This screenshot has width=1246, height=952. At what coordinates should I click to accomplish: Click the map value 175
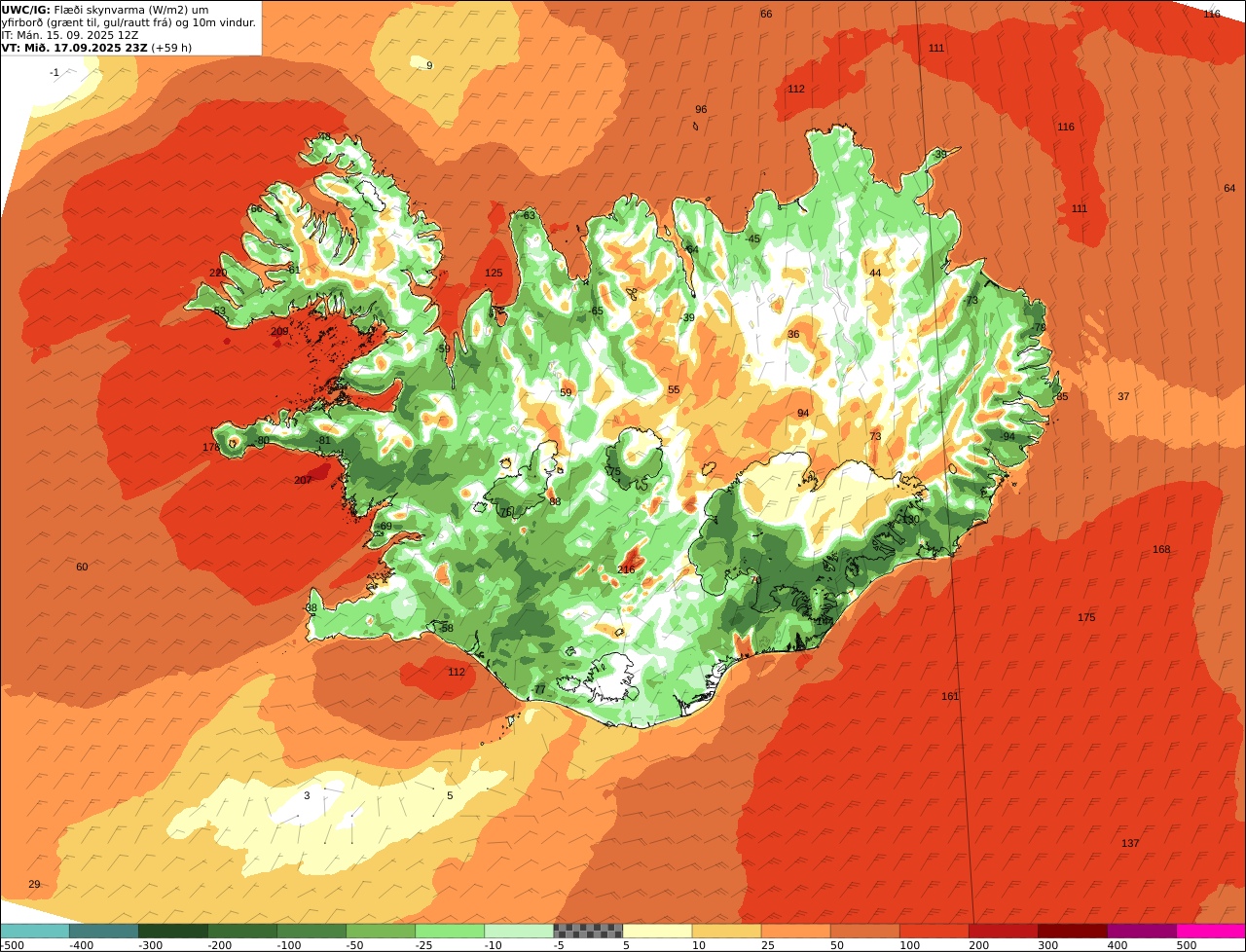point(1086,617)
